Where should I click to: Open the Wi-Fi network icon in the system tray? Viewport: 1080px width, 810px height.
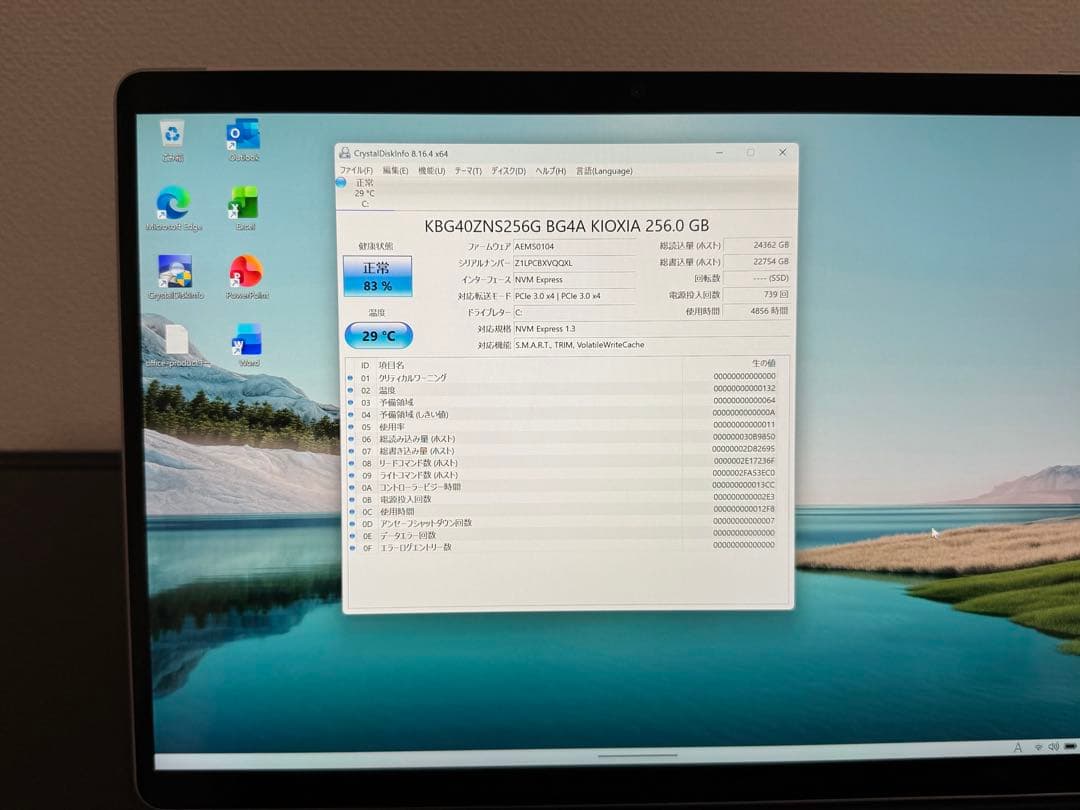coord(1037,747)
